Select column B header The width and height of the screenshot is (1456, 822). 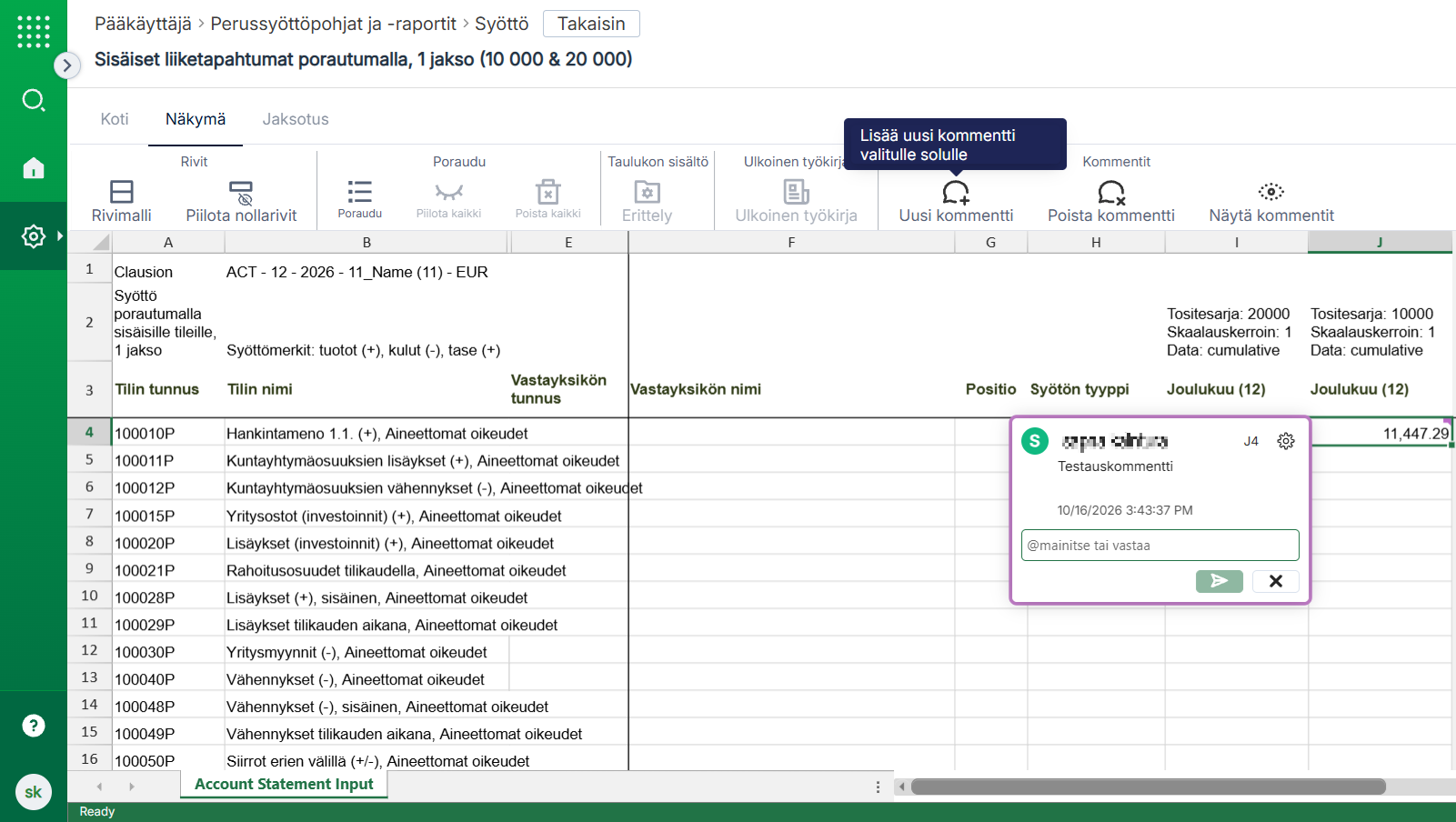(x=367, y=242)
